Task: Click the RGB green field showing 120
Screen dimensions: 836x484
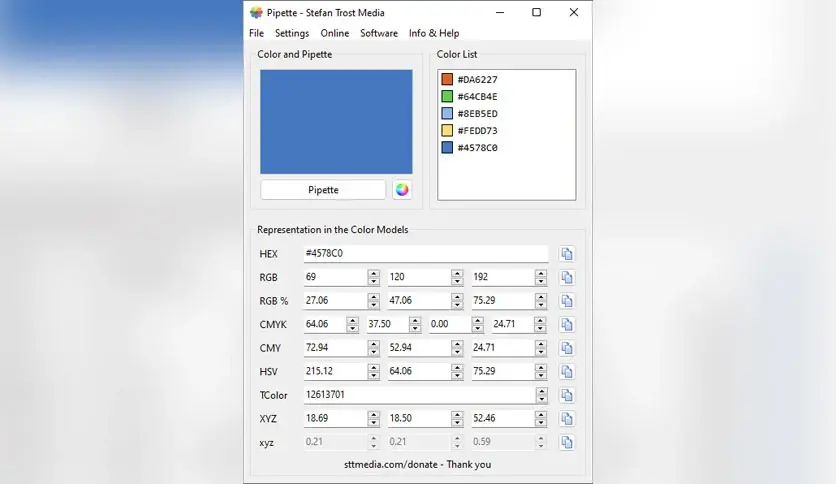Action: tap(419, 277)
